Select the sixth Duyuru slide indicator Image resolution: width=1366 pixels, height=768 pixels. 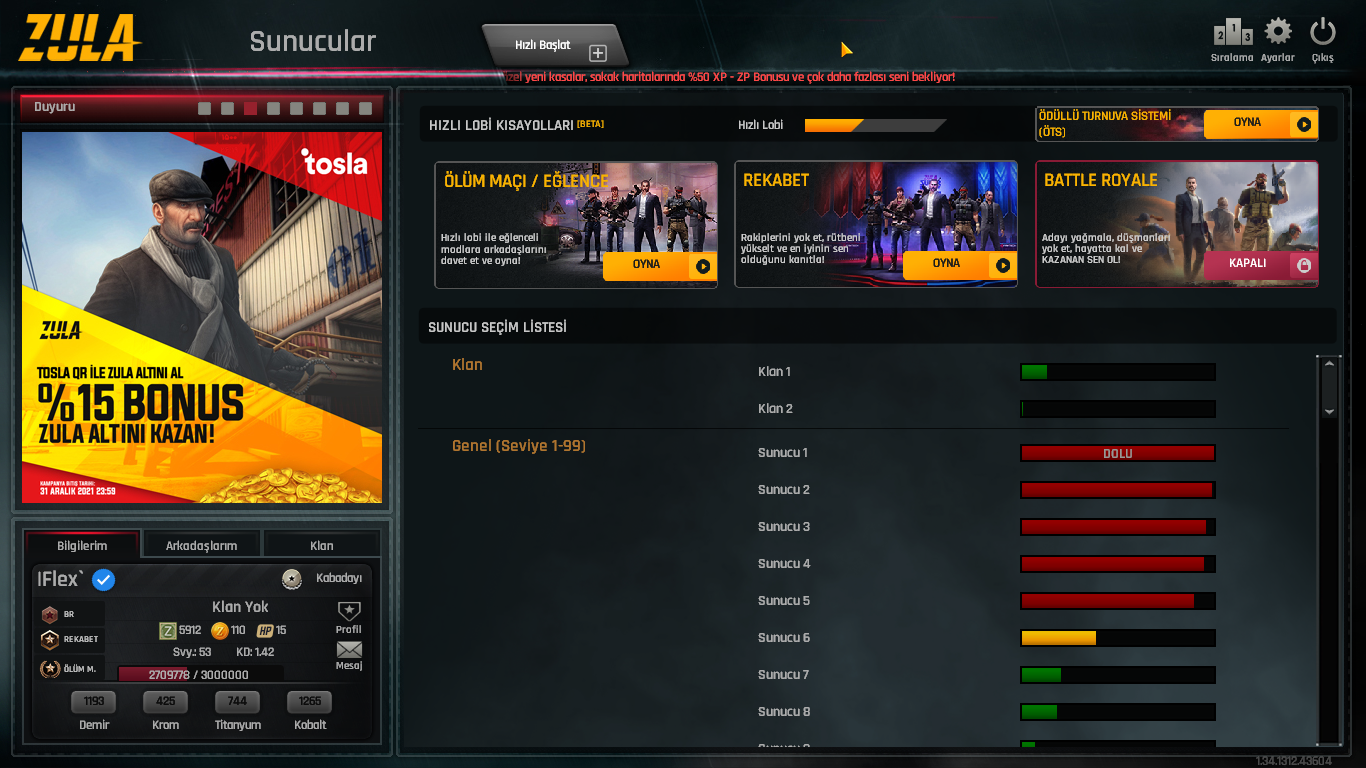click(x=320, y=108)
